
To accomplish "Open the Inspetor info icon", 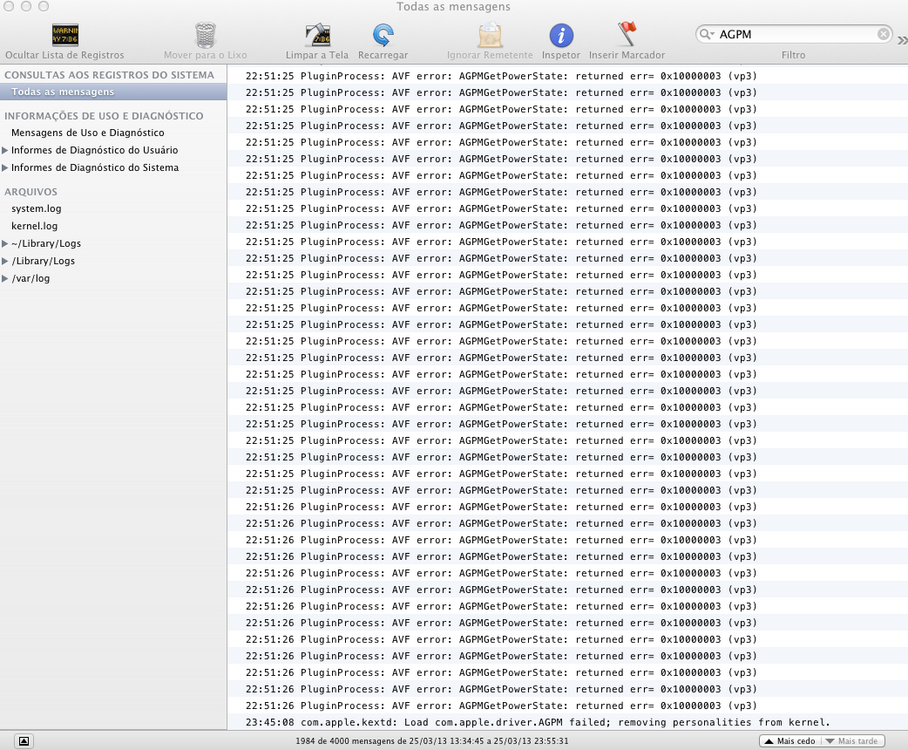I will click(561, 36).
